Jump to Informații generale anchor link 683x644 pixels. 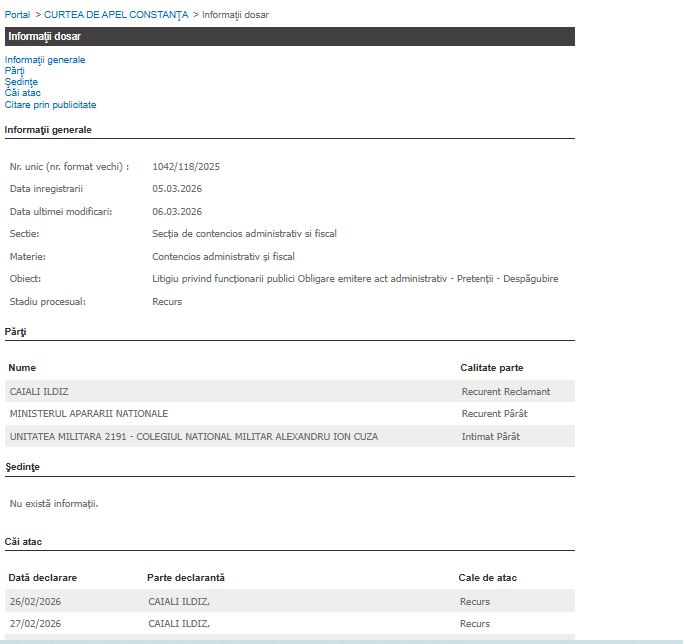click(x=45, y=60)
